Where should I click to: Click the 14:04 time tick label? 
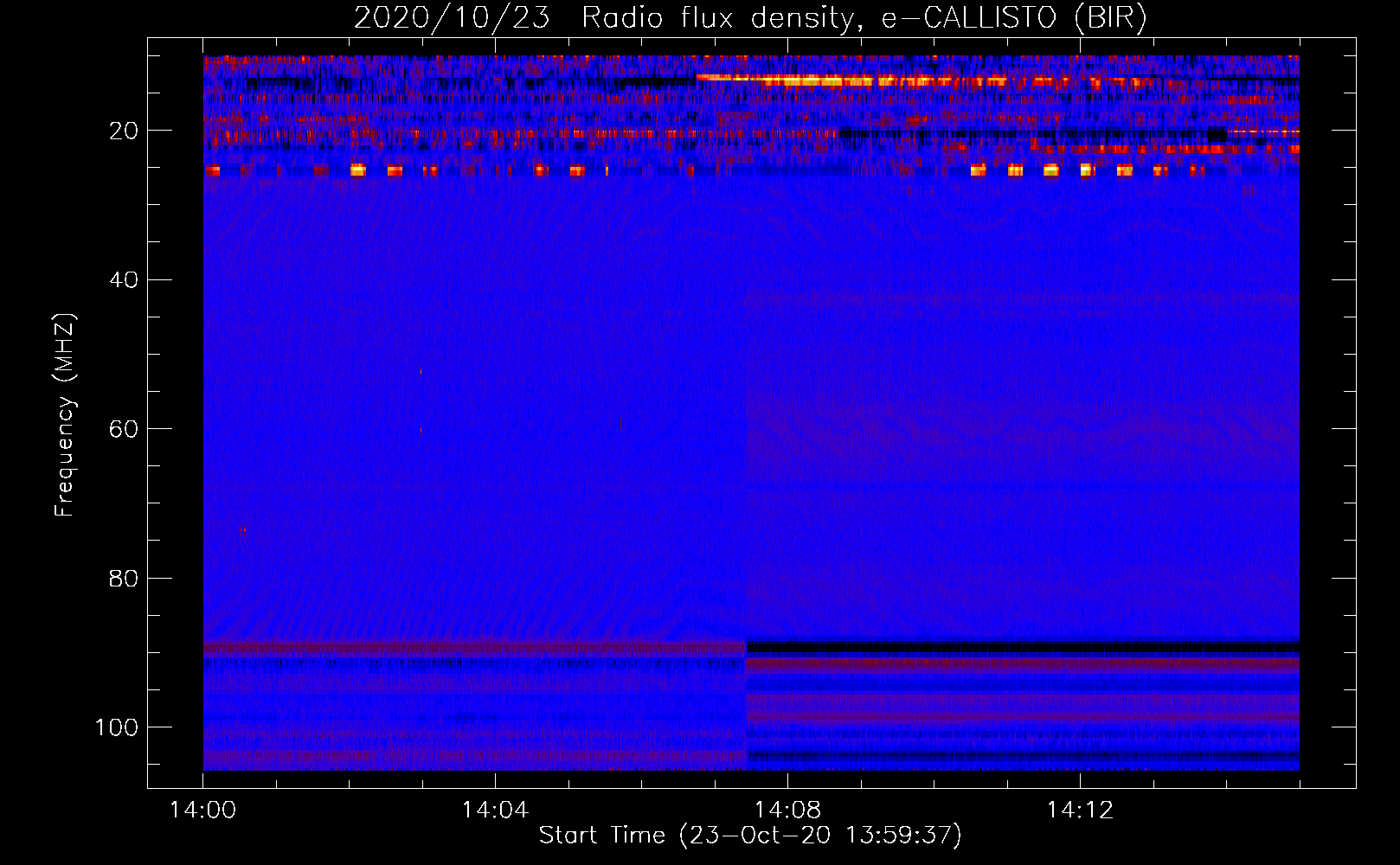pos(495,811)
